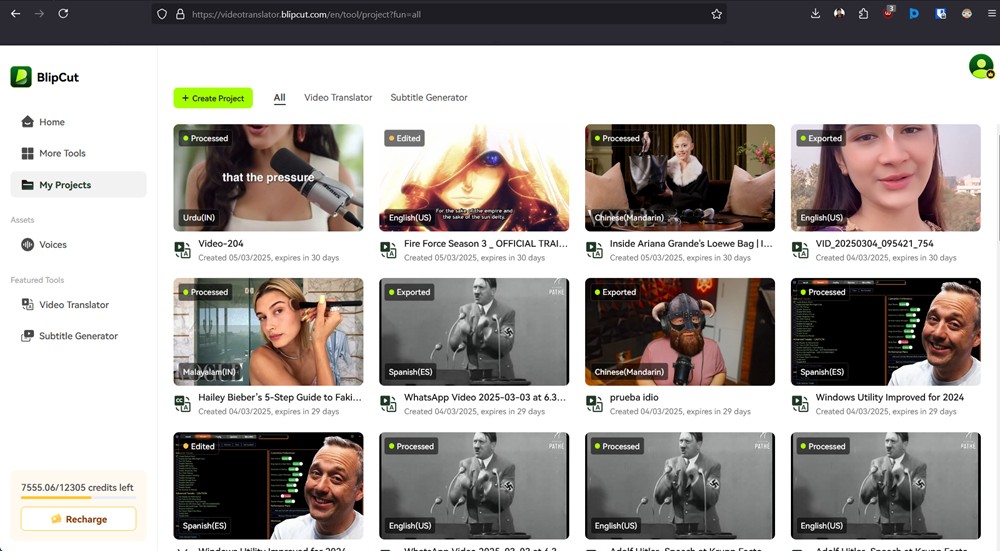Click '7555.06/12305 credits left' text
The height and width of the screenshot is (551, 1000).
[77, 487]
